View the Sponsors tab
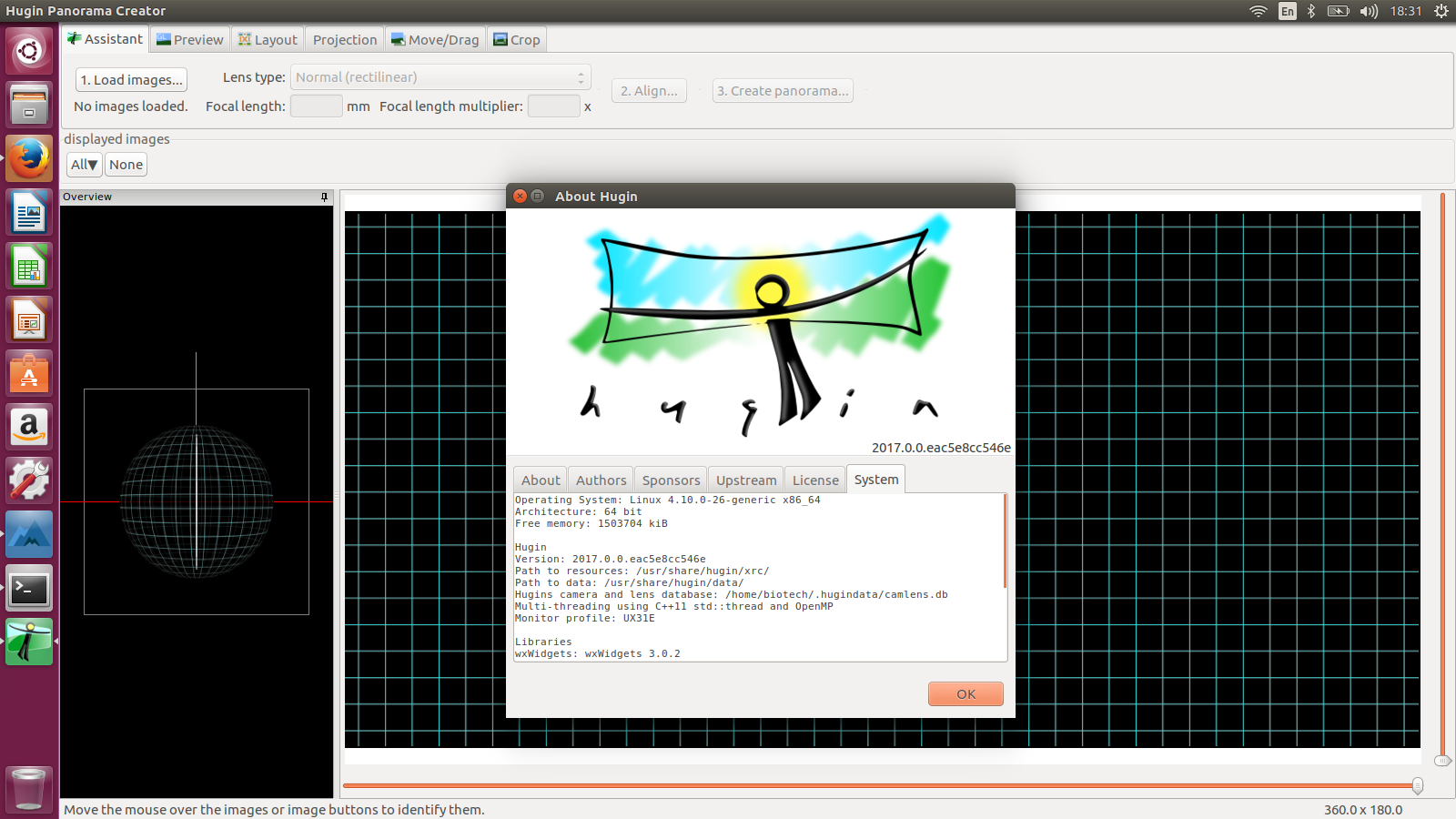The image size is (1456, 819). coord(671,480)
